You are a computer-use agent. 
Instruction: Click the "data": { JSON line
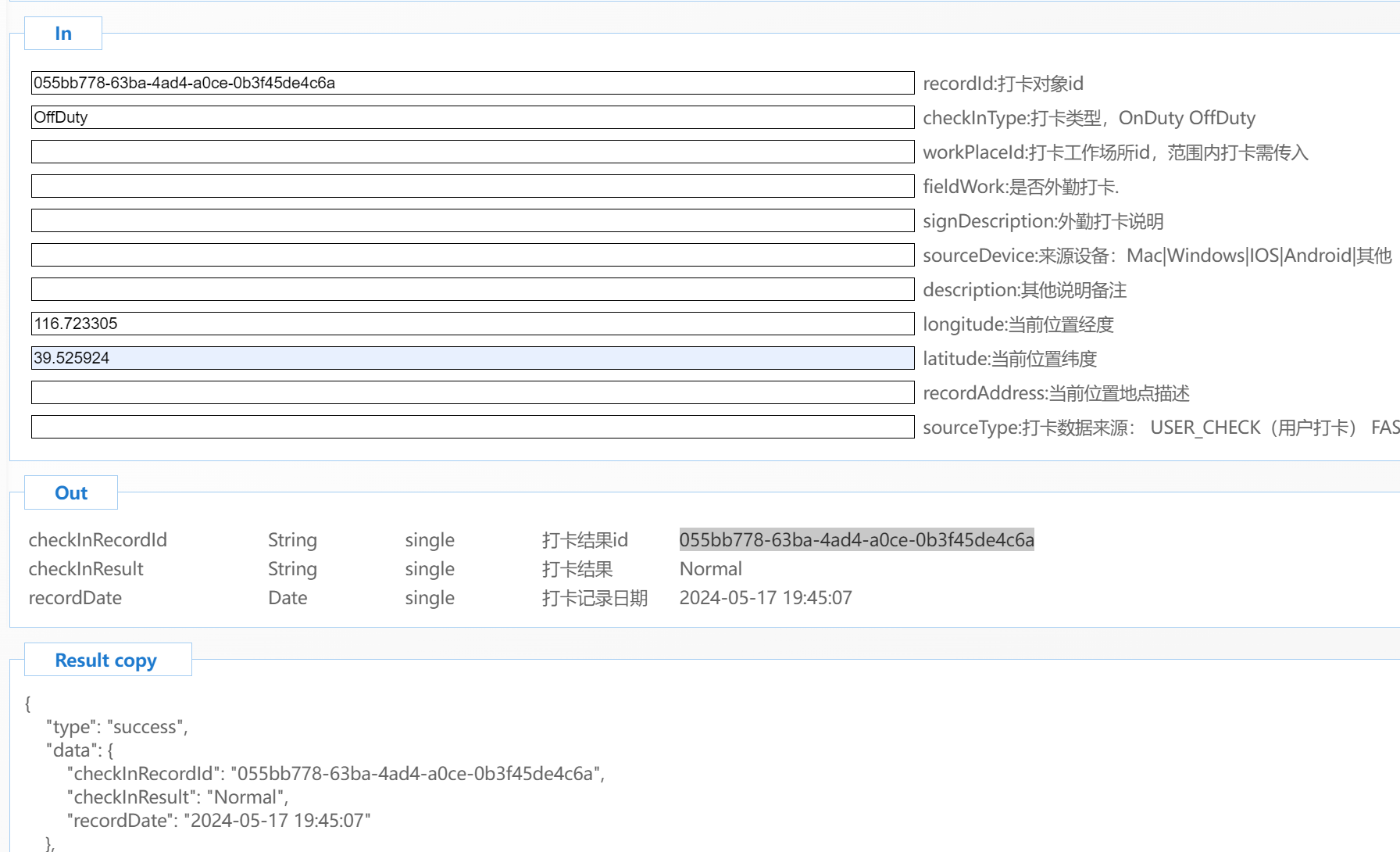click(80, 750)
